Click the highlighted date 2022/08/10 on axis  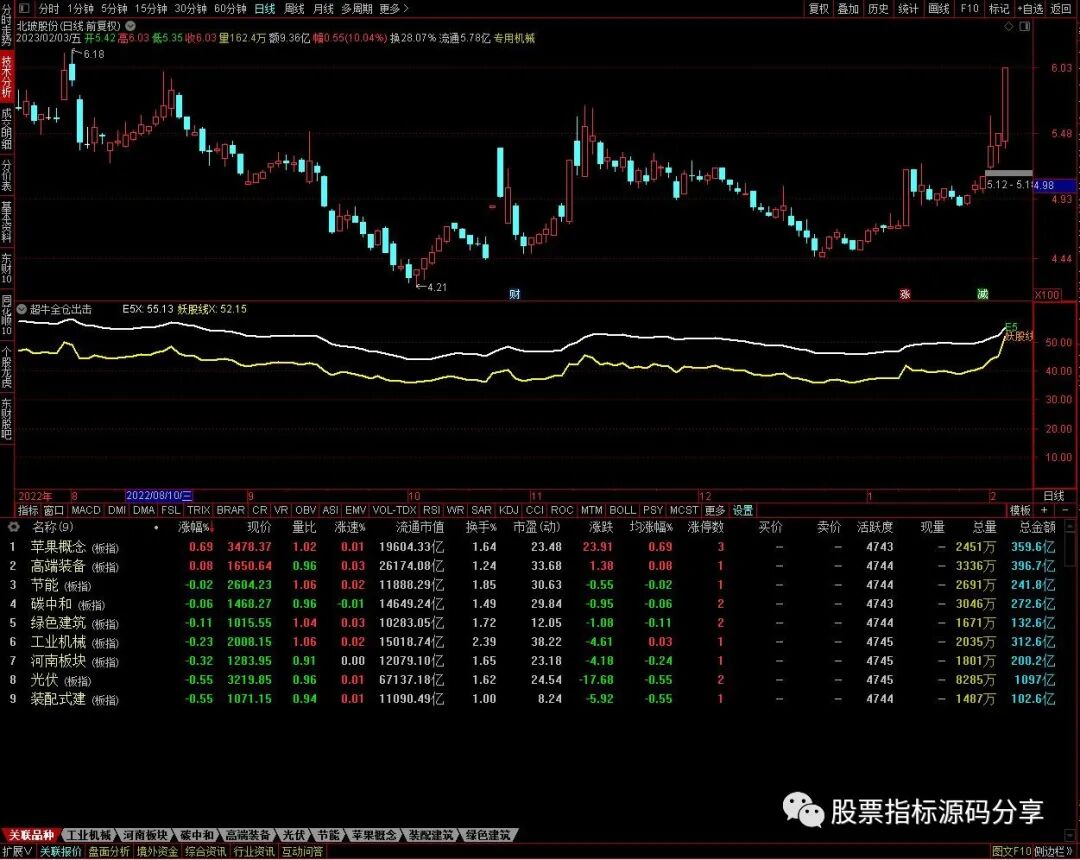159,496
